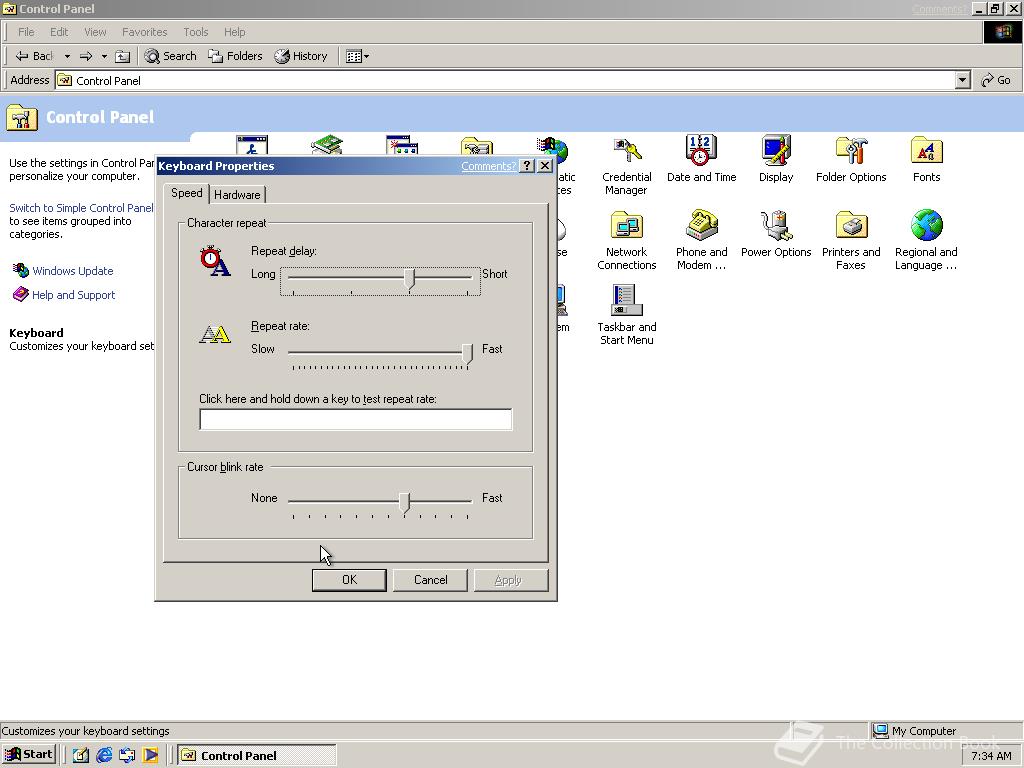The height and width of the screenshot is (768, 1024).
Task: Click the repeat rate test text box
Action: coord(356,419)
